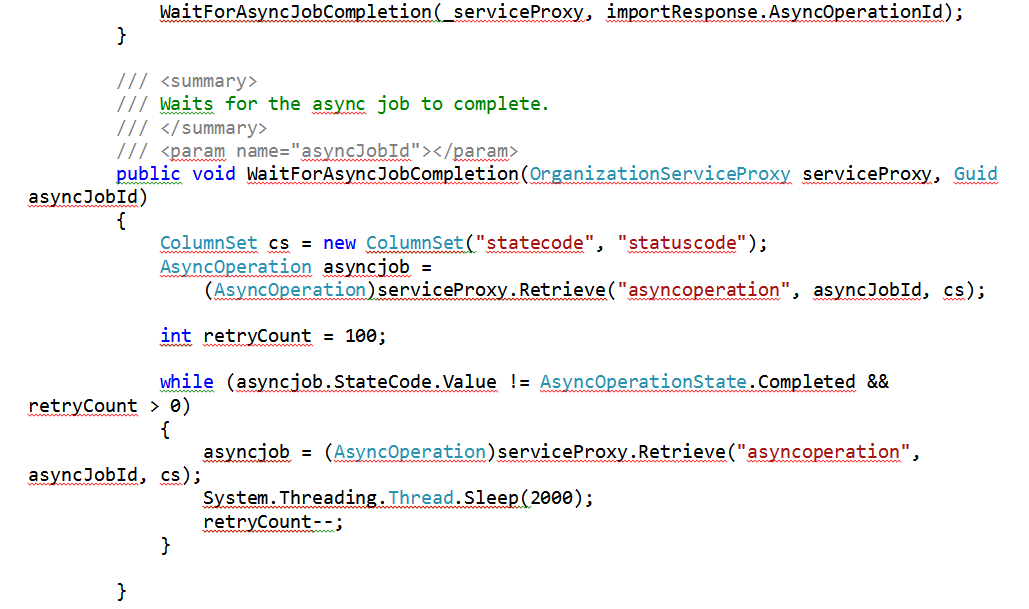Click the 'new' keyword before ColumnSet
Screen dimensions: 1029x609
(x=338, y=244)
